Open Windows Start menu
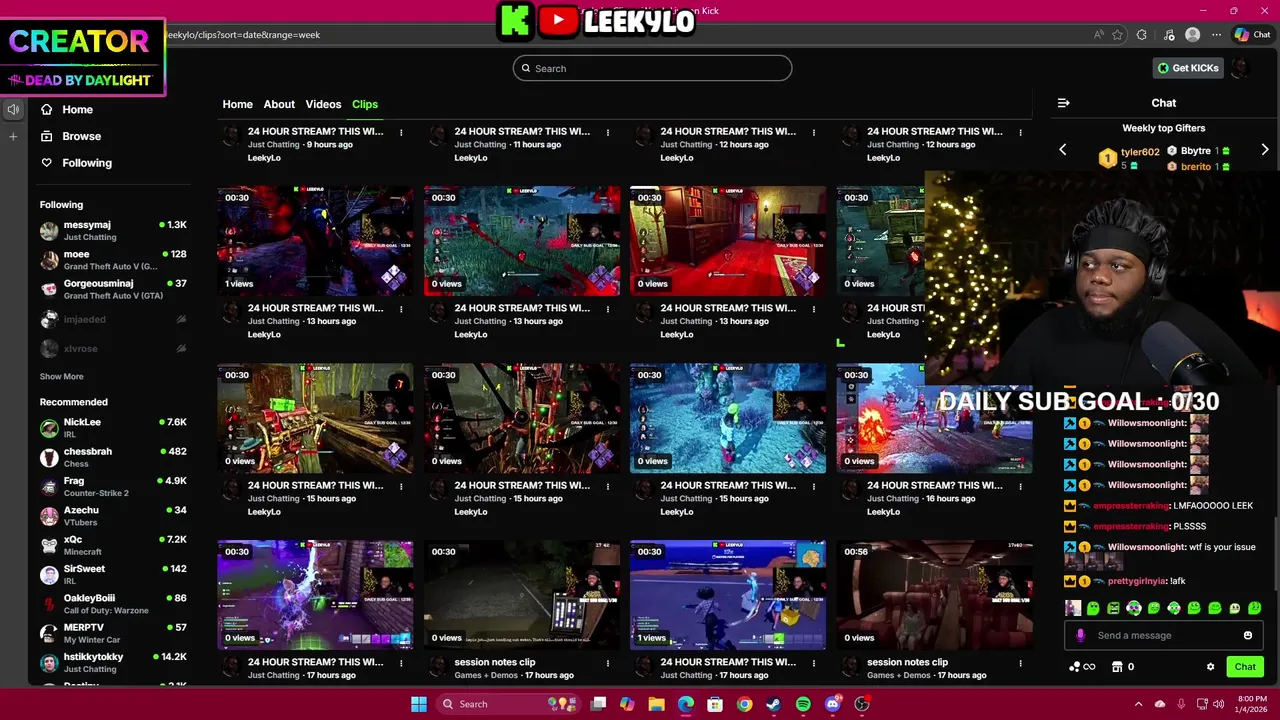Image resolution: width=1280 pixels, height=720 pixels. [419, 704]
